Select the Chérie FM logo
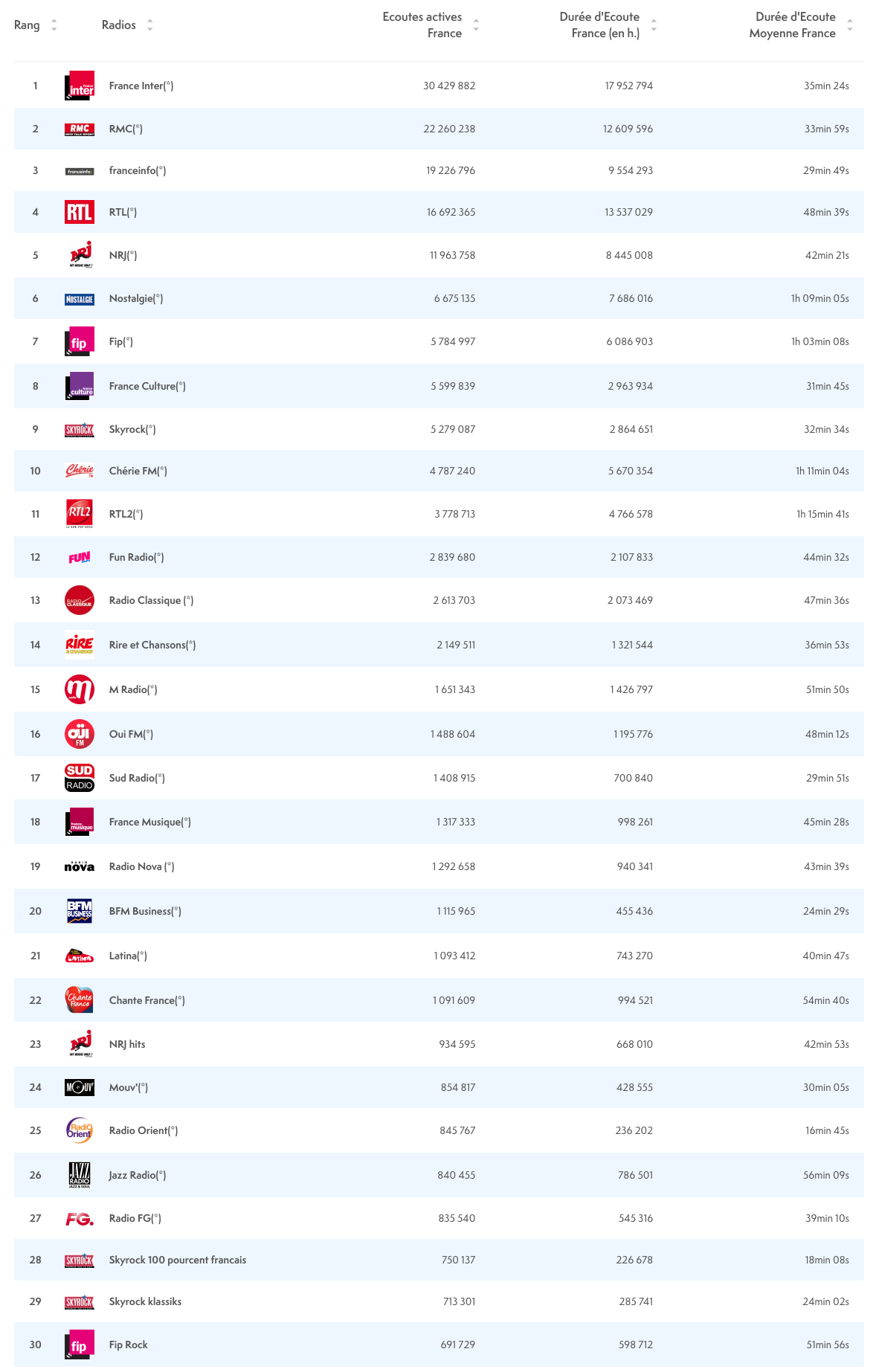 point(80,471)
